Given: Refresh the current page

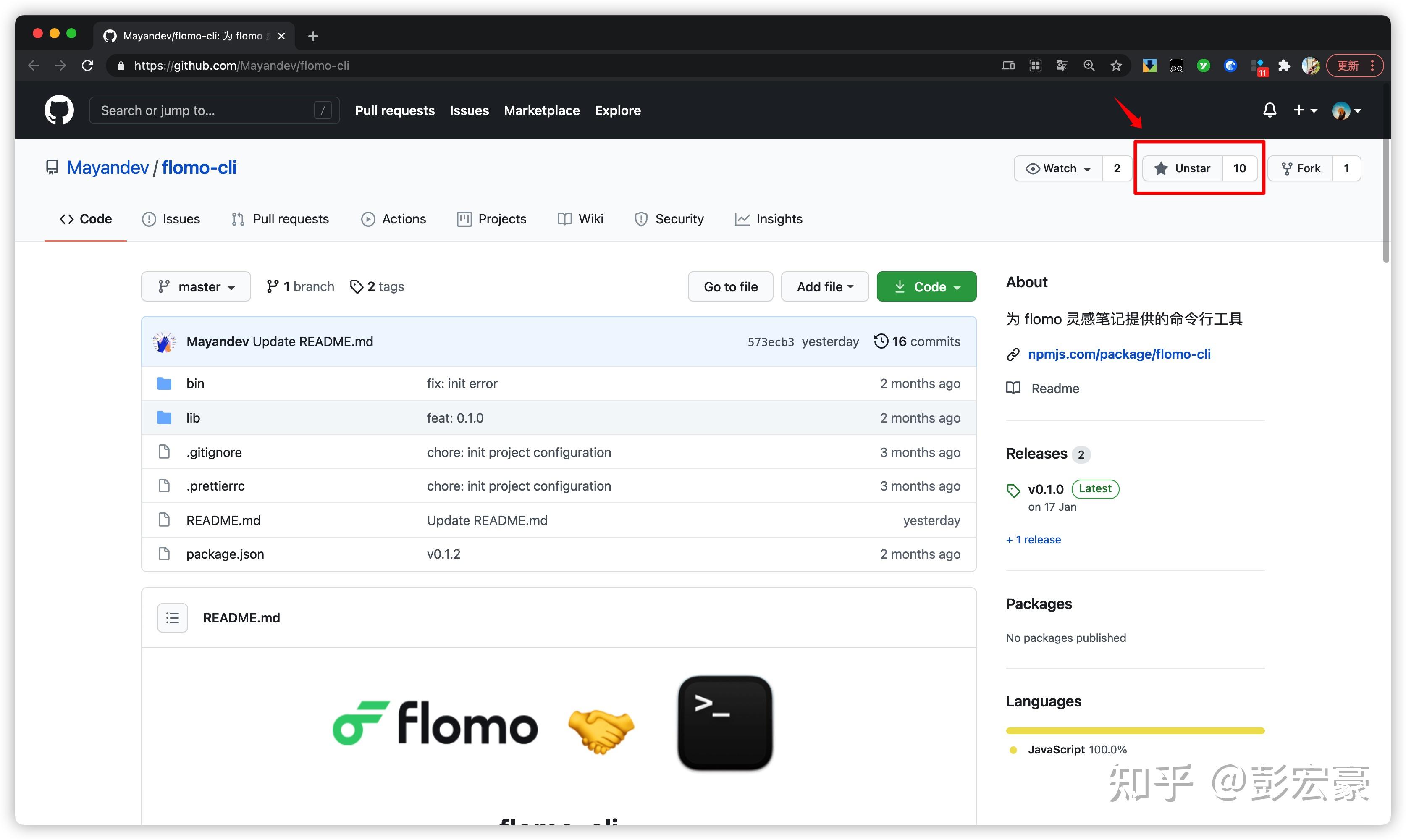Looking at the screenshot, I should click(x=88, y=65).
